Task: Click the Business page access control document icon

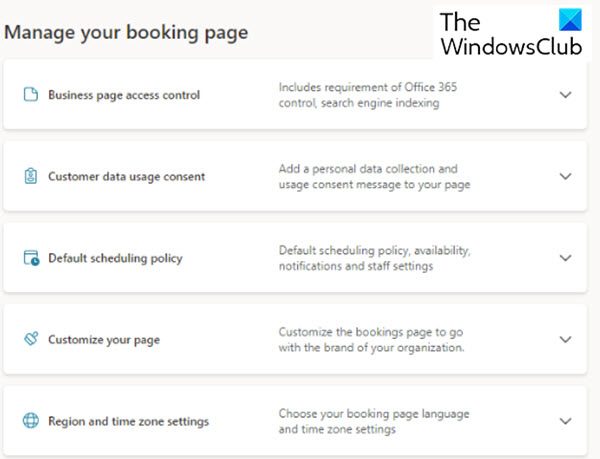Action: coord(30,95)
